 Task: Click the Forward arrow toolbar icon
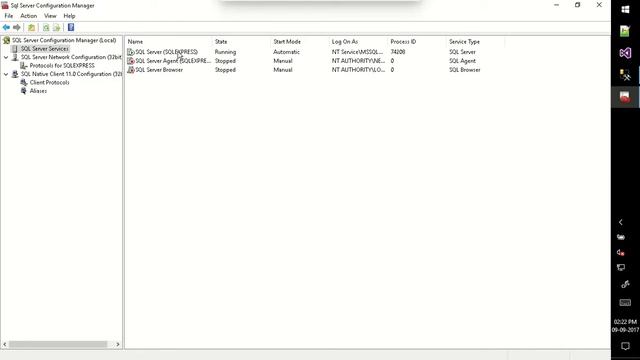click(17, 27)
